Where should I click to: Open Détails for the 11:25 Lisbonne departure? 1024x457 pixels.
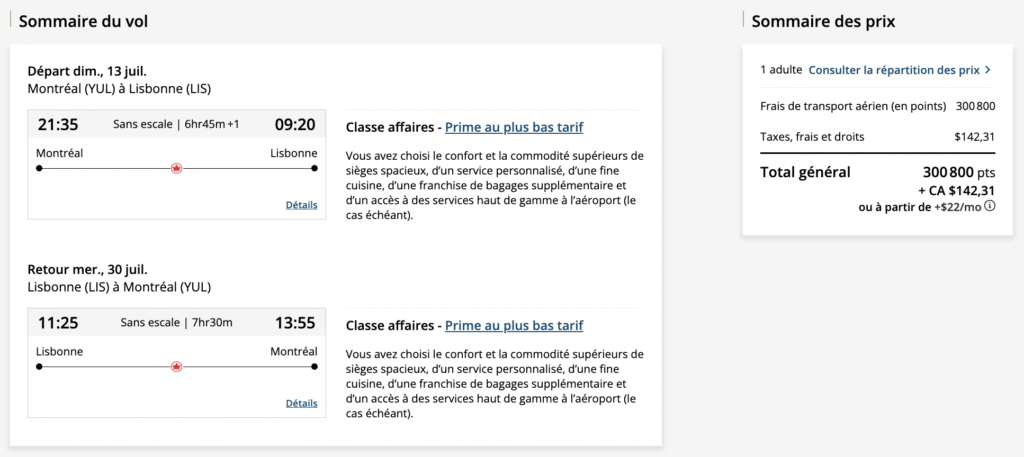pyautogui.click(x=301, y=403)
